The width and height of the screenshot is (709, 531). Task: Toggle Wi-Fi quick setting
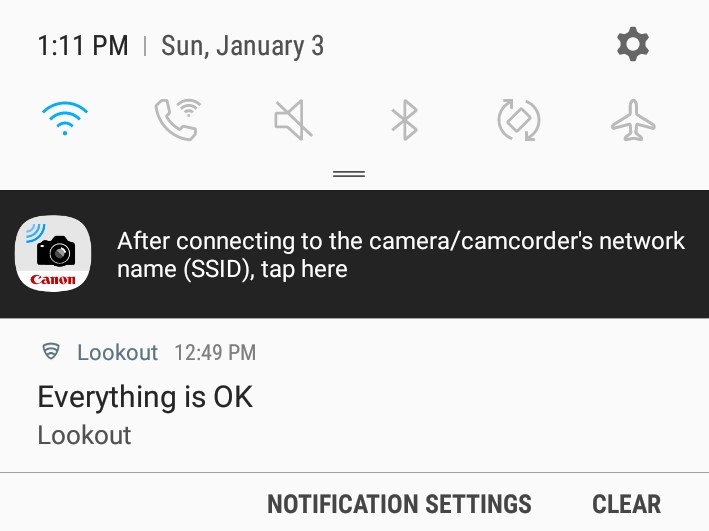(65, 120)
